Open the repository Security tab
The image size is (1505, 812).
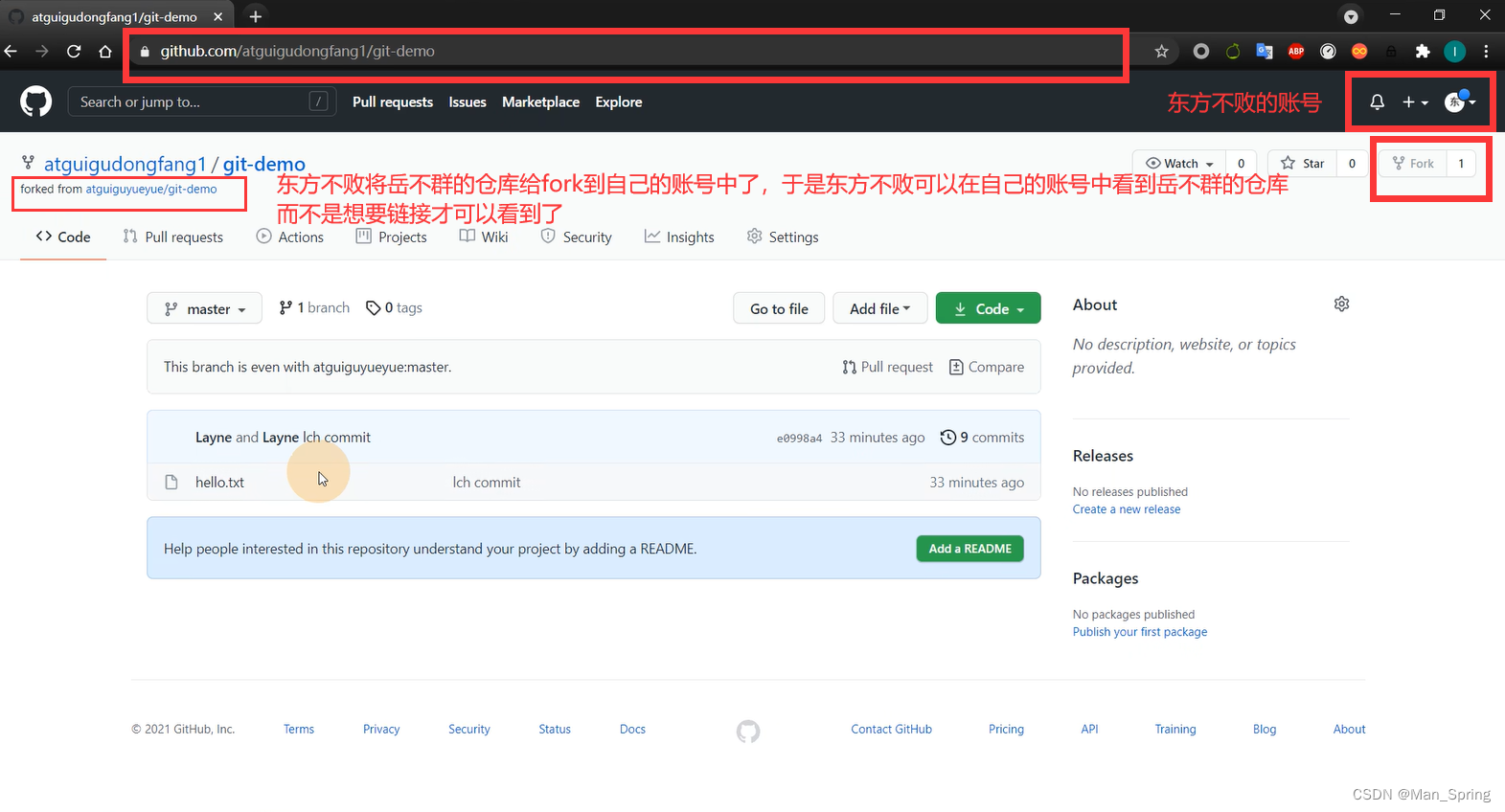click(576, 237)
